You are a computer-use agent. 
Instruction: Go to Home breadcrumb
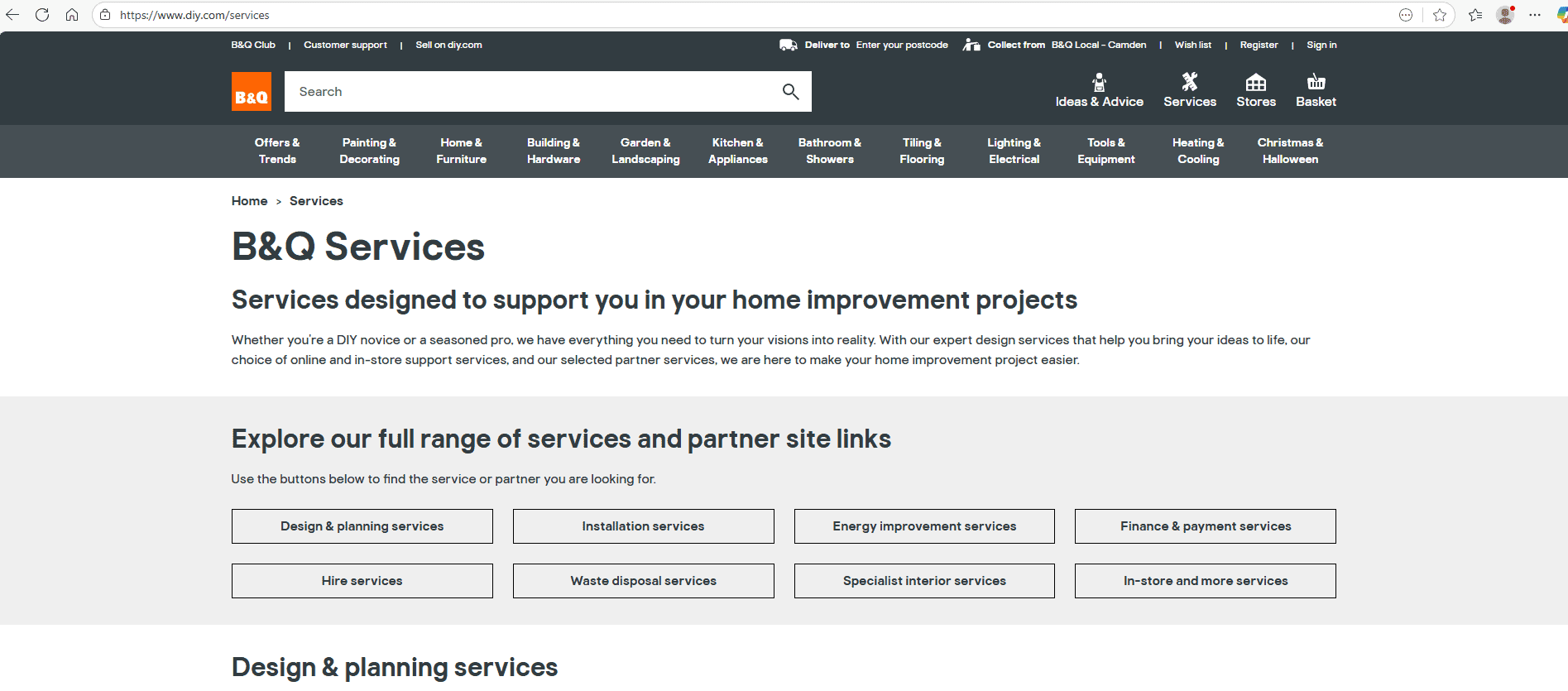coord(249,201)
